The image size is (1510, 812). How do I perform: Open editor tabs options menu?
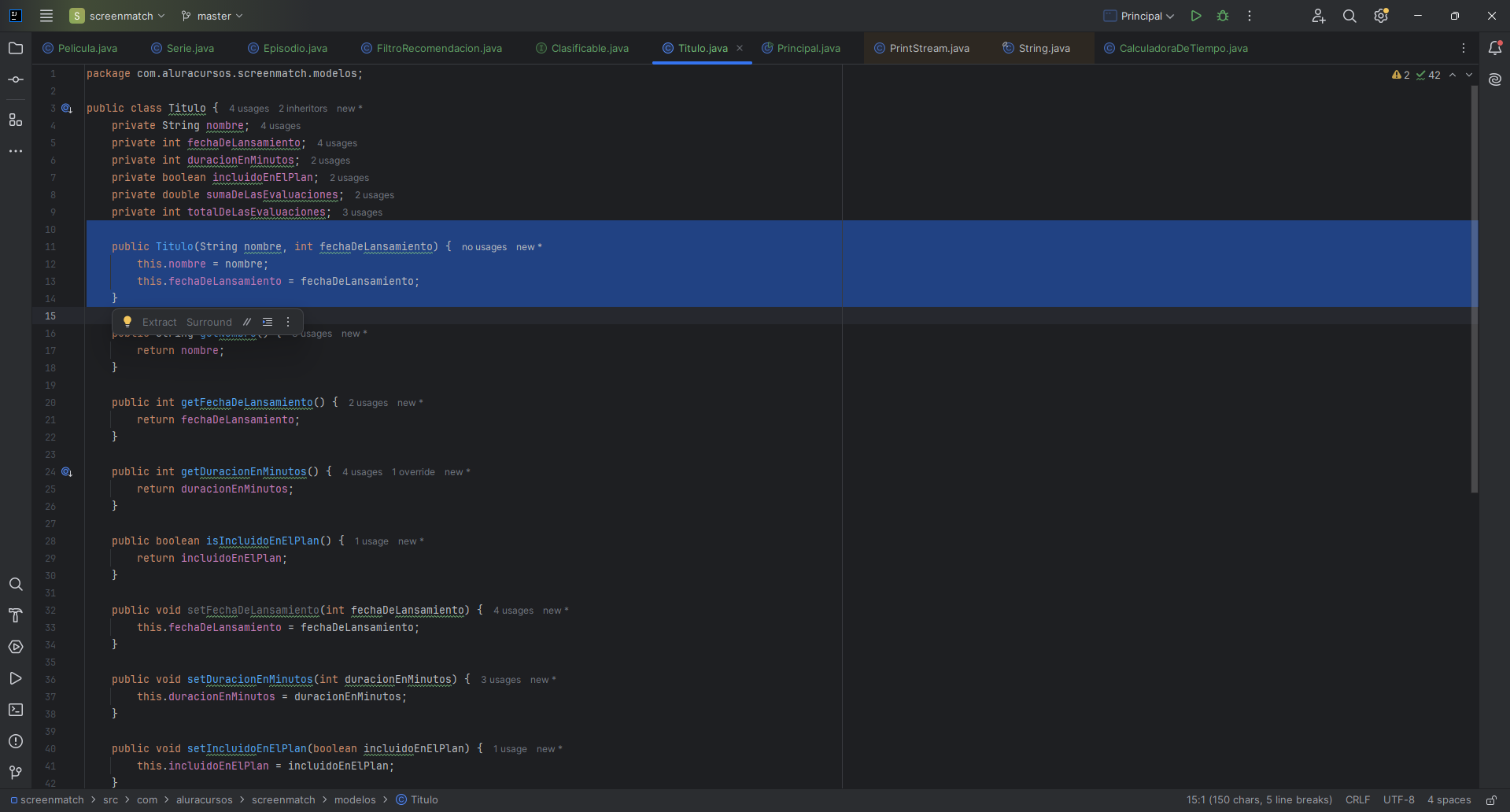click(x=1464, y=48)
